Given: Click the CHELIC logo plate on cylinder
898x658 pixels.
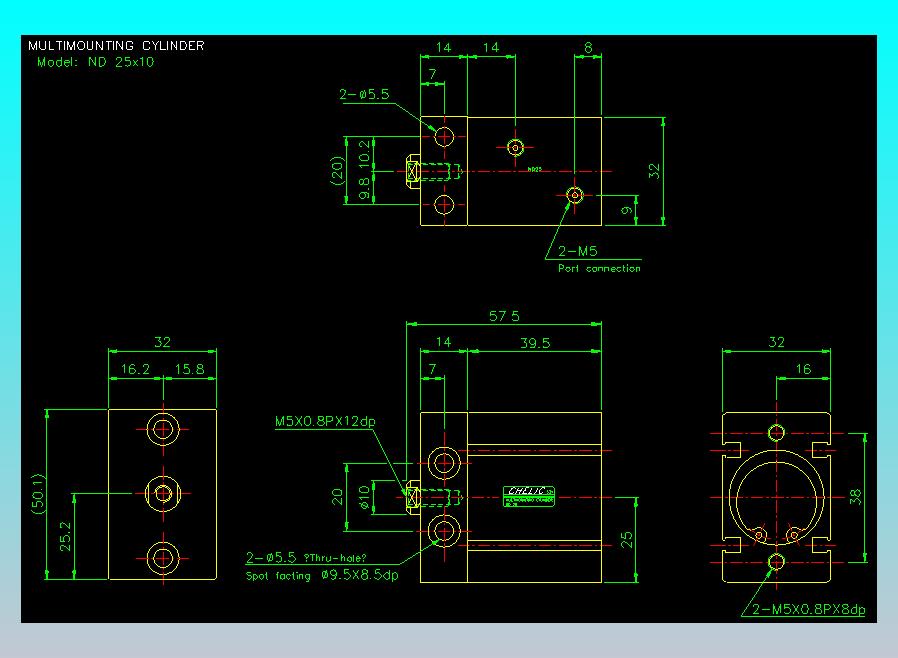Looking at the screenshot, I should [529, 496].
